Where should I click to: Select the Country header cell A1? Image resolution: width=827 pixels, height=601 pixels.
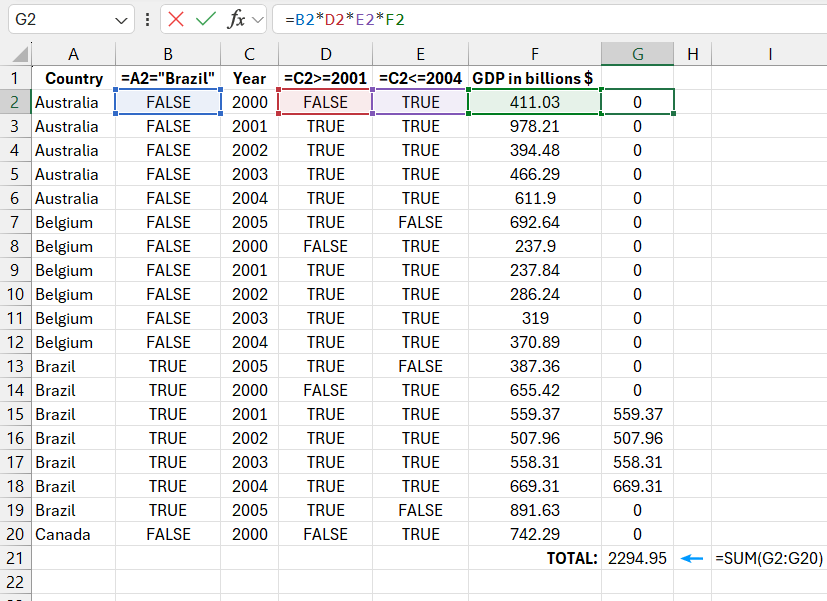coord(73,78)
